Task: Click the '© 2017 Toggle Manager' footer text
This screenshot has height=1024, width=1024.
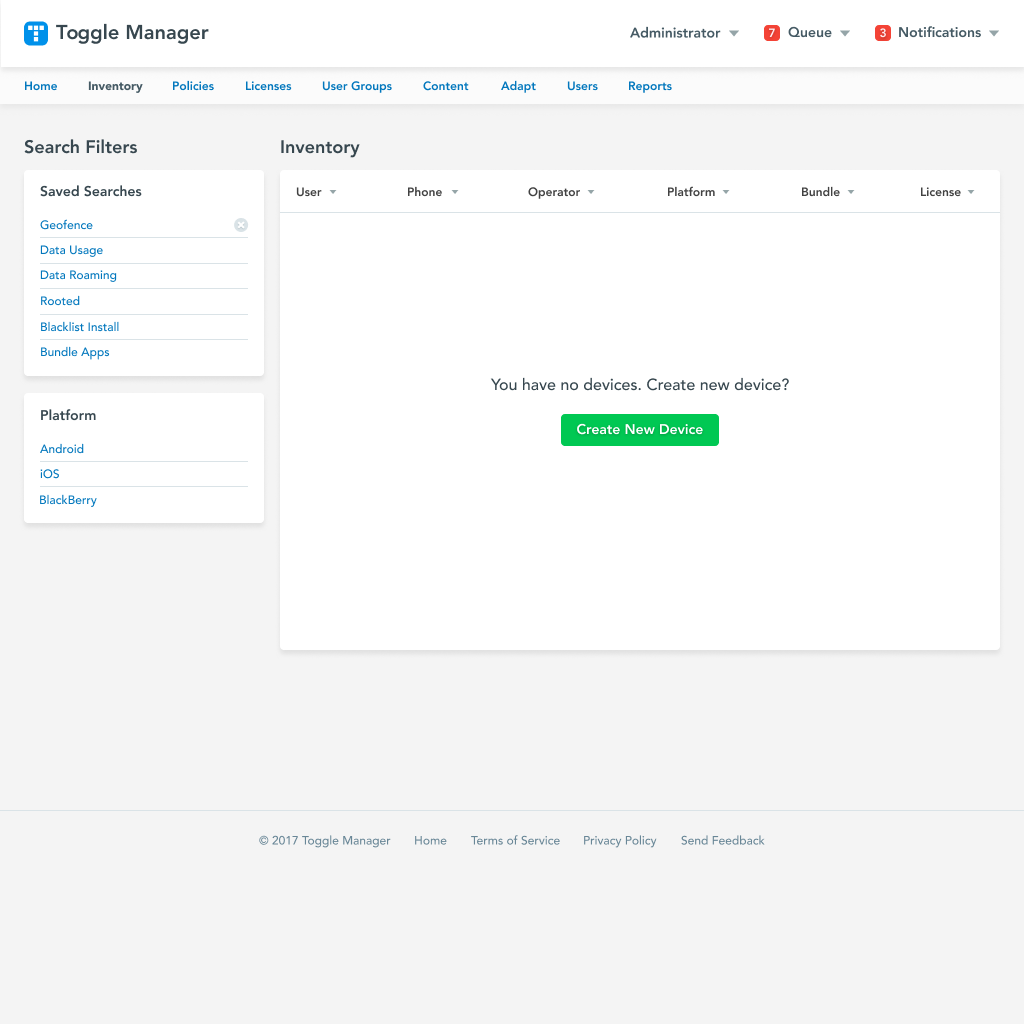Action: (325, 841)
